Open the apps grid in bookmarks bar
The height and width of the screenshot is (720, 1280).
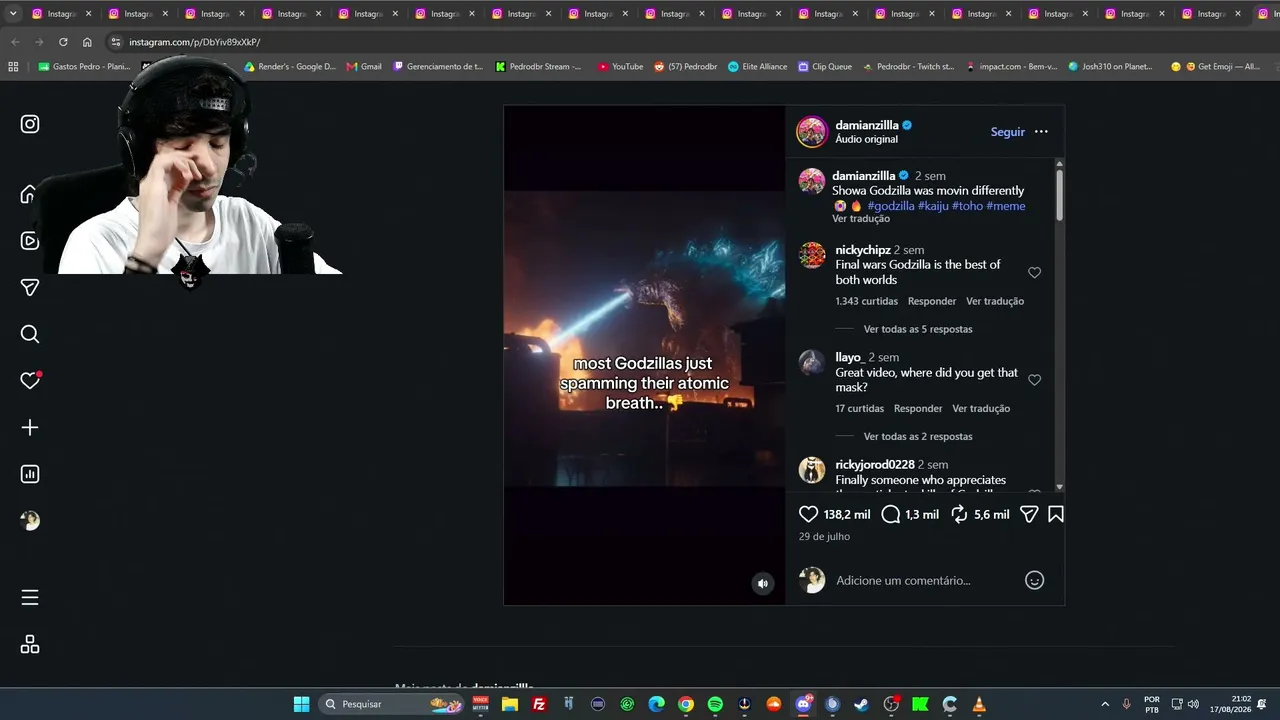click(13, 67)
